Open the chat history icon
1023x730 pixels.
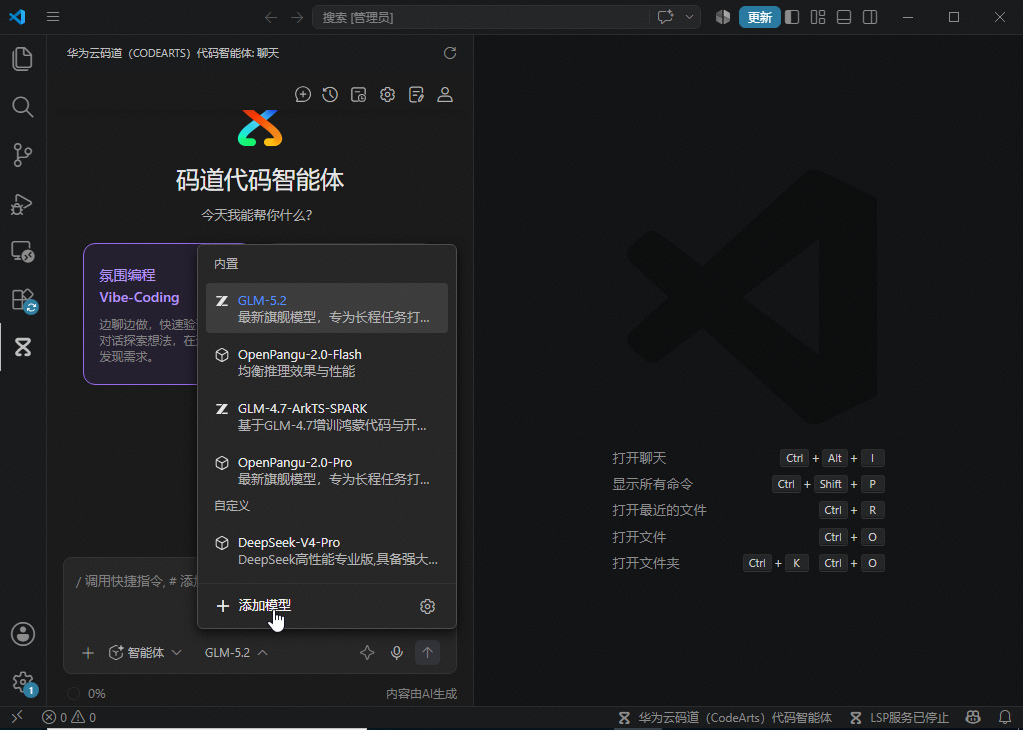330,95
